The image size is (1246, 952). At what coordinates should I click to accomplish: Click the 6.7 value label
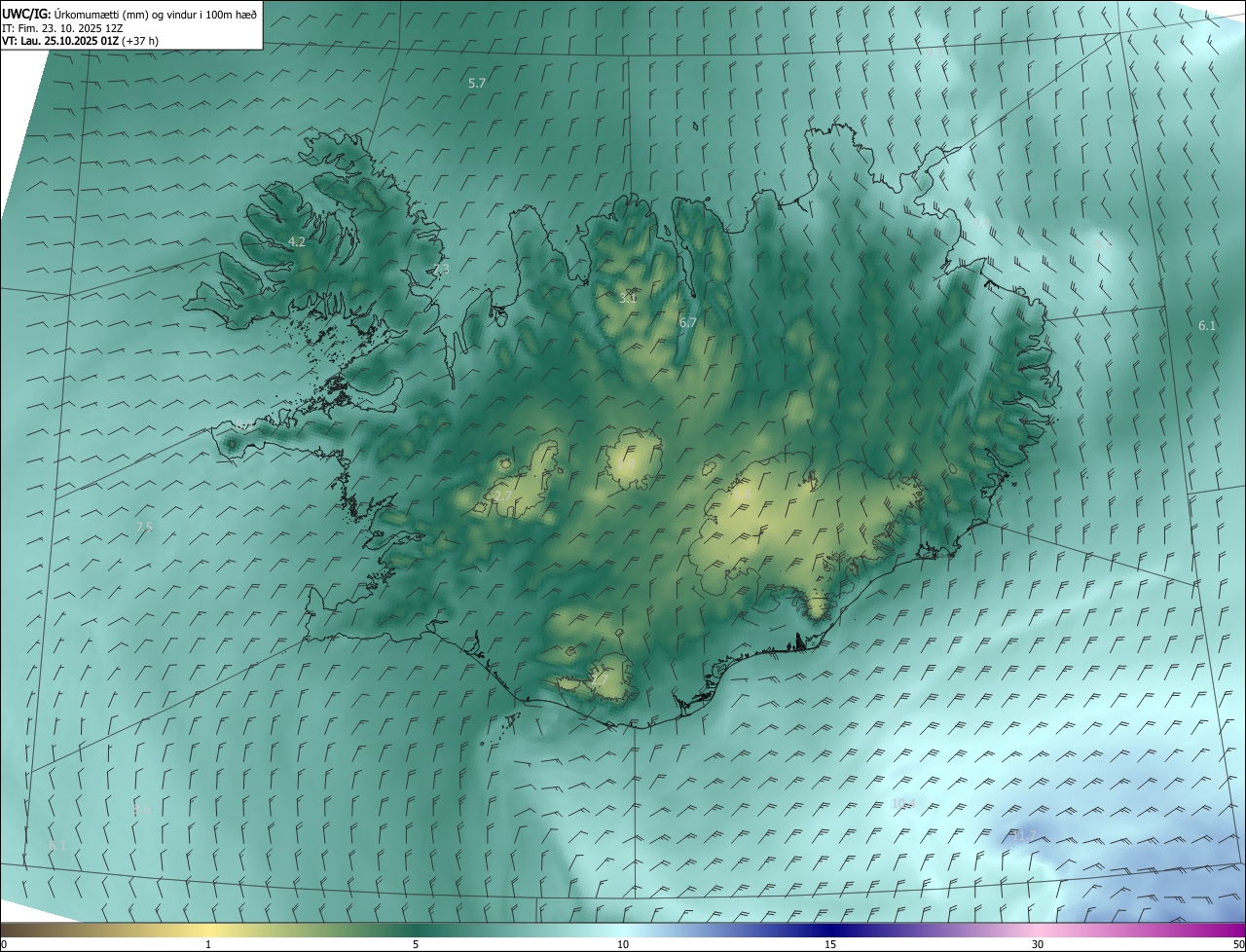[x=688, y=322]
